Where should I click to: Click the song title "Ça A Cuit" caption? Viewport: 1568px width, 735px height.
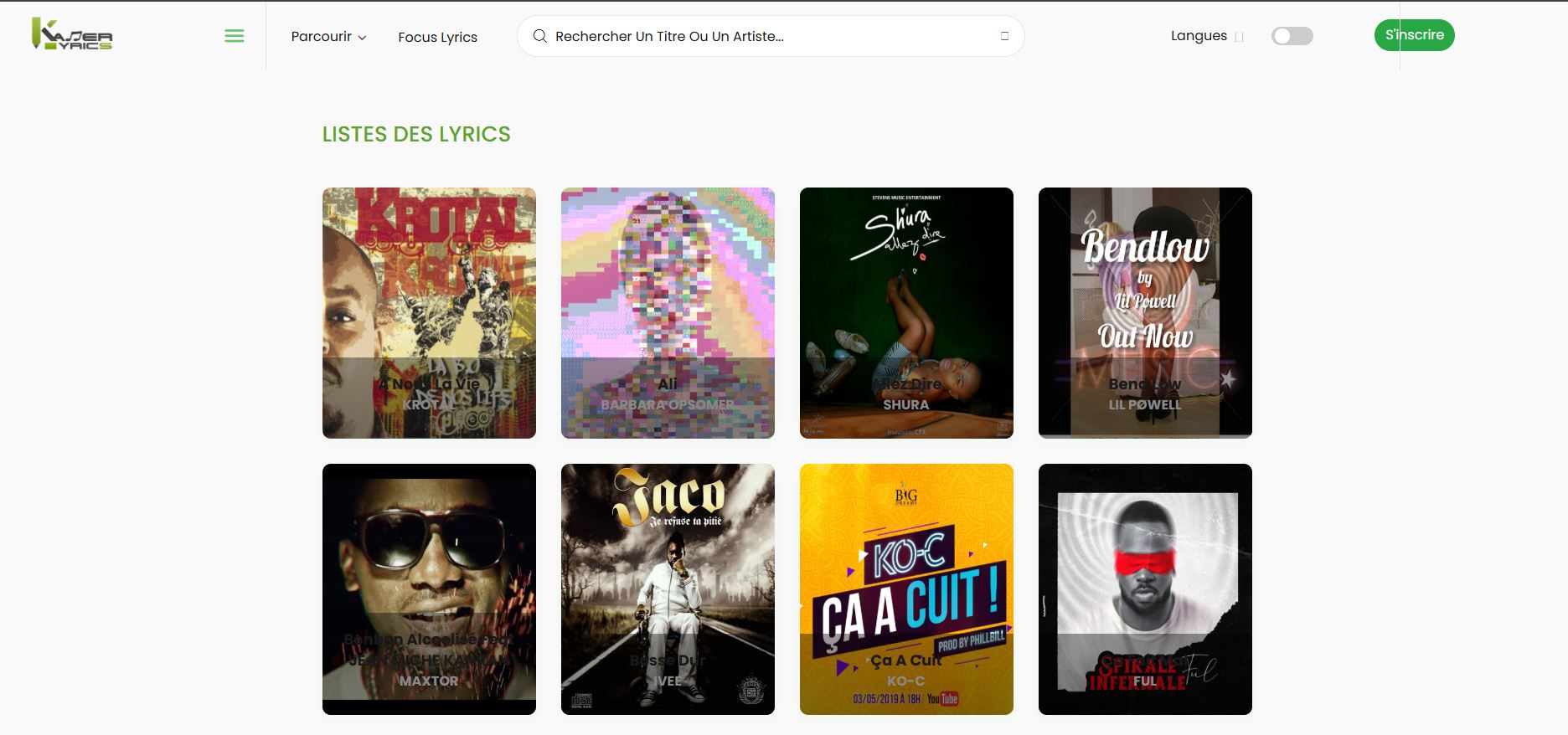point(906,660)
